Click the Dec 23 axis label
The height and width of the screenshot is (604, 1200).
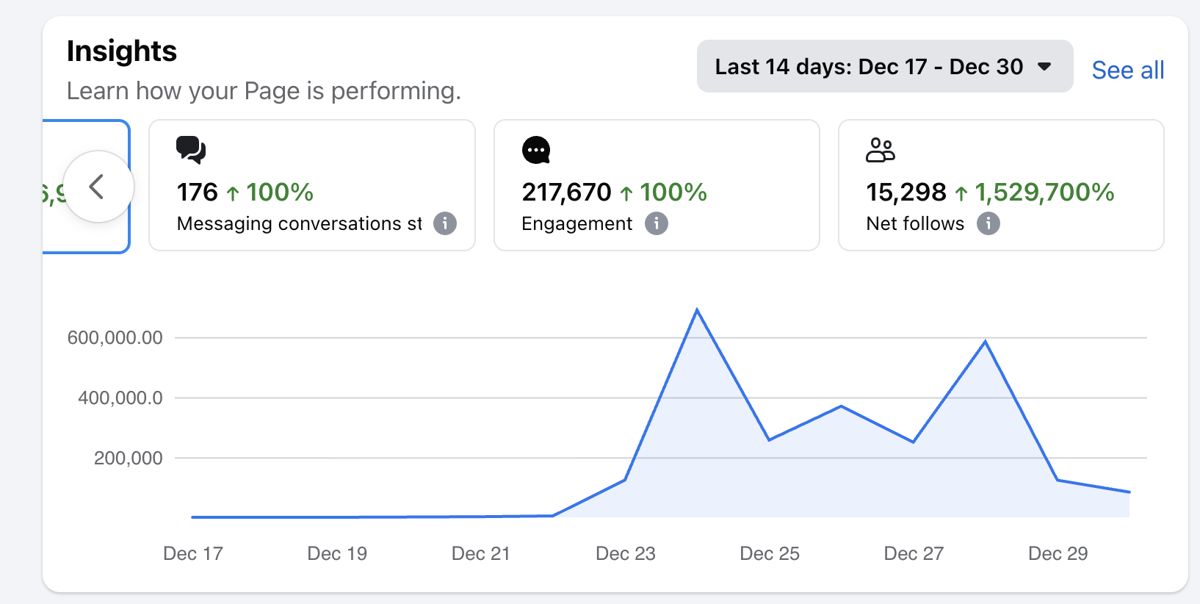point(625,553)
